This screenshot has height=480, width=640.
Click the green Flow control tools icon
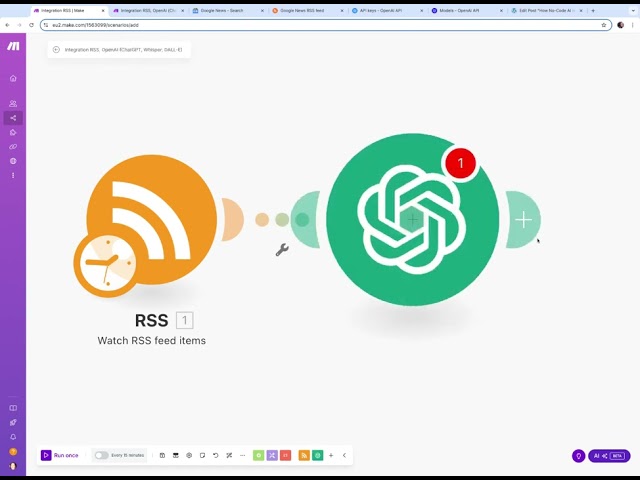point(258,455)
